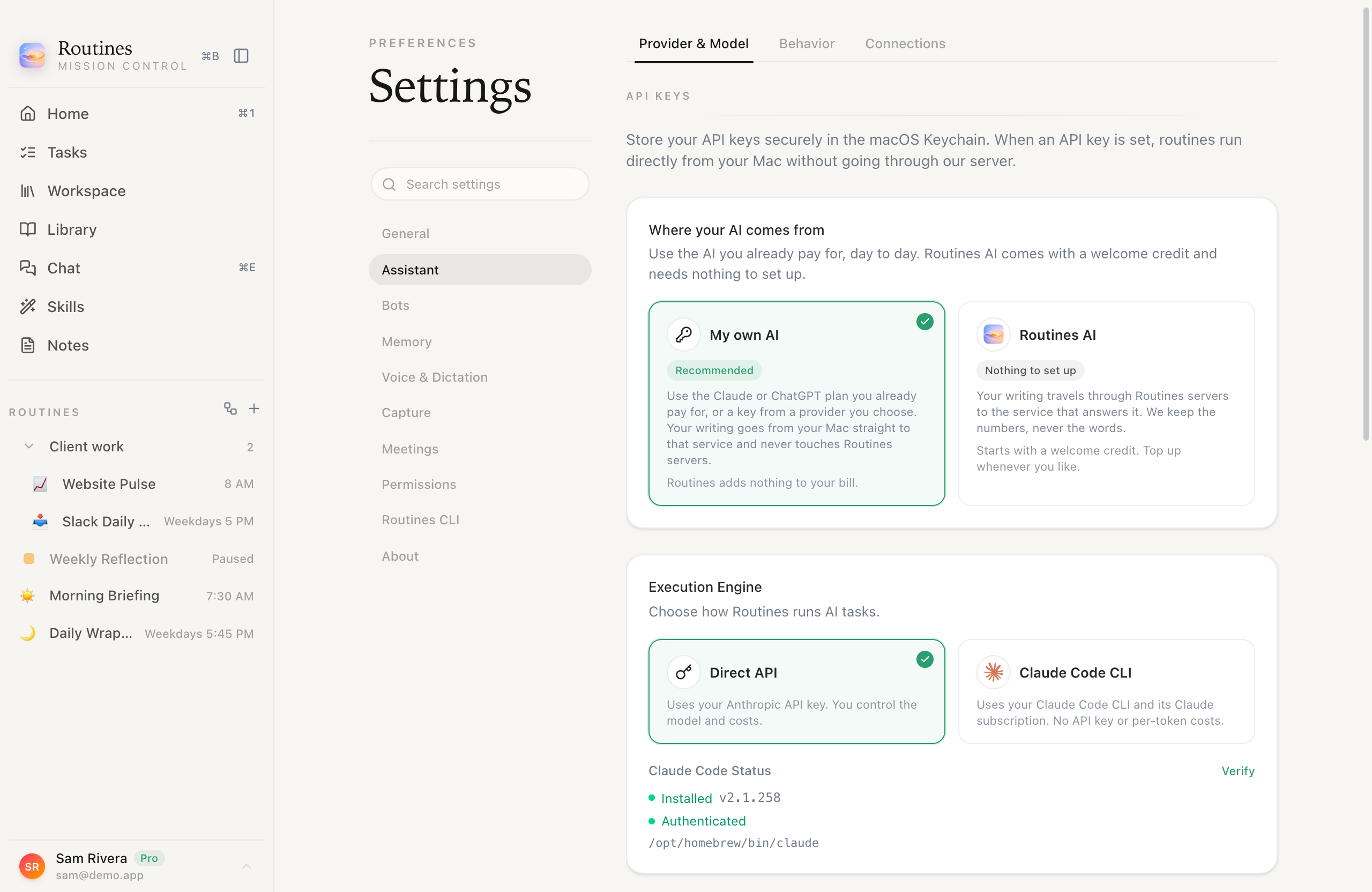
Task: Open Memory settings section
Action: click(x=480, y=342)
